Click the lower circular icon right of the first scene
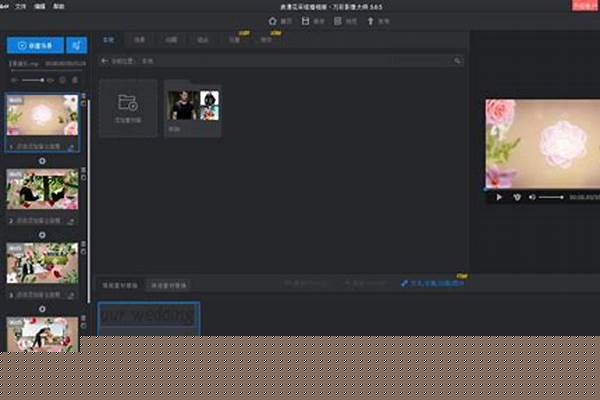Image resolution: width=600 pixels, height=400 pixels. (x=83, y=103)
